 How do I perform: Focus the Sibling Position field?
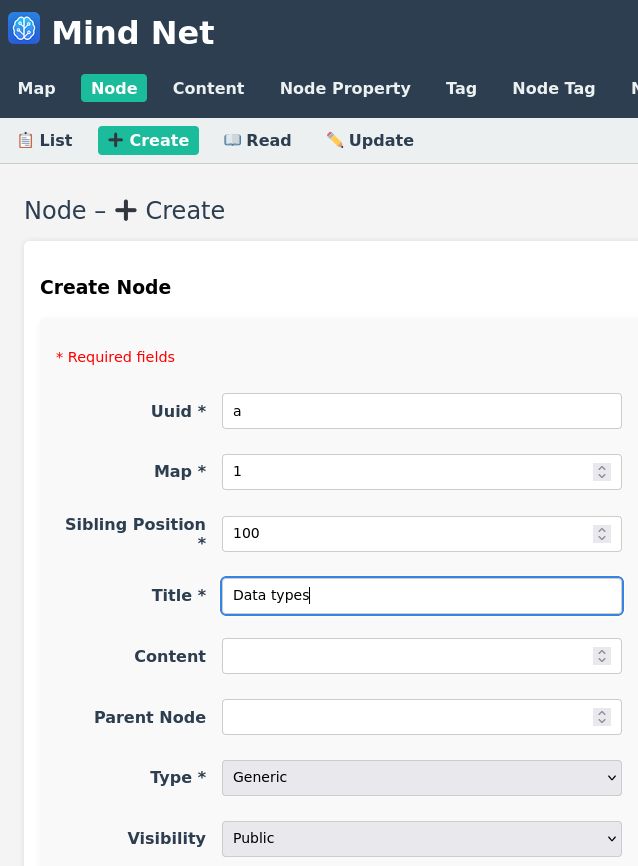click(422, 534)
